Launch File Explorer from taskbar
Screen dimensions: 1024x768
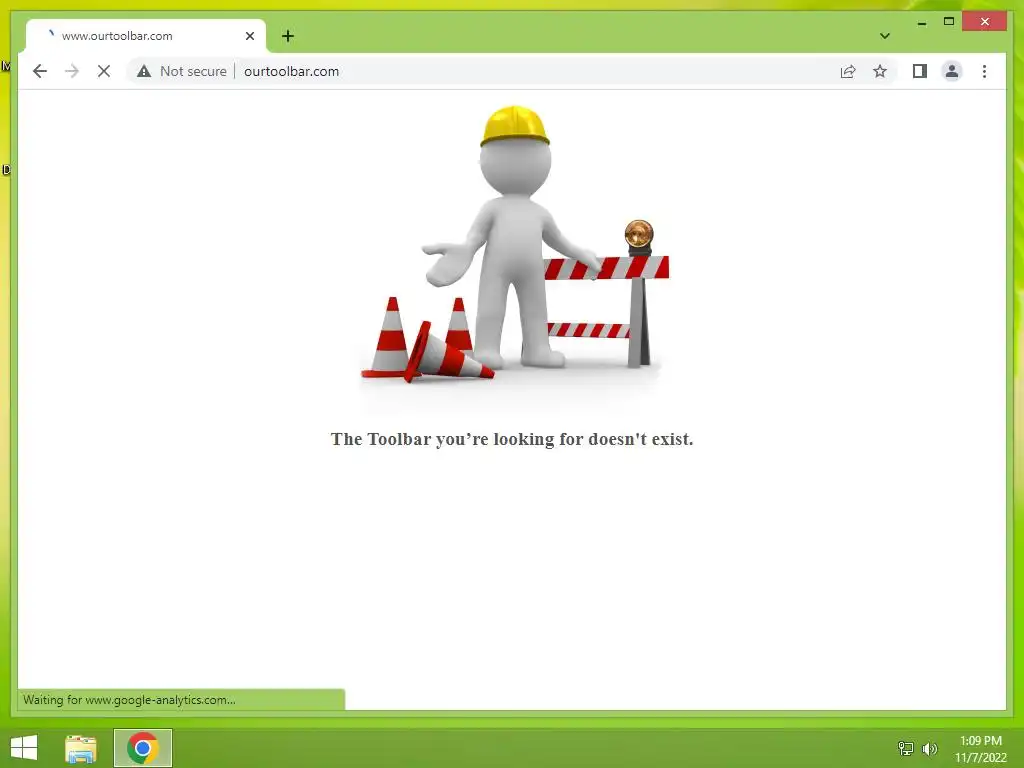point(81,748)
